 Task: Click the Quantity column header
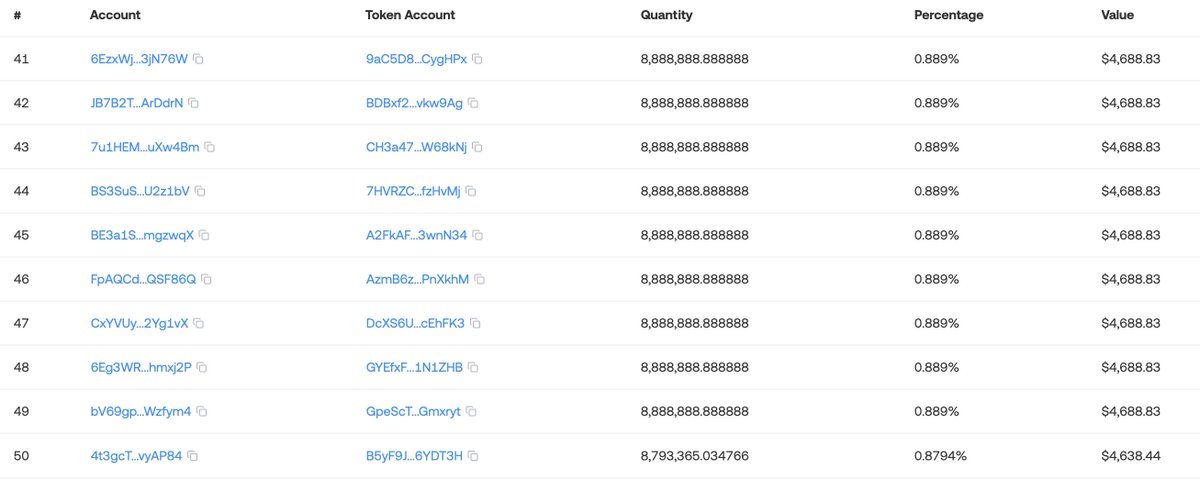[666, 15]
